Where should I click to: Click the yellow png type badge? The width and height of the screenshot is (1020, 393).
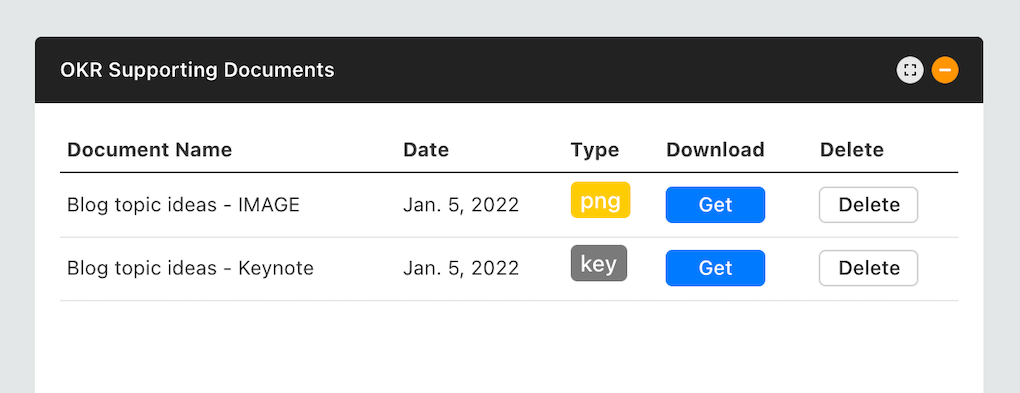(600, 200)
